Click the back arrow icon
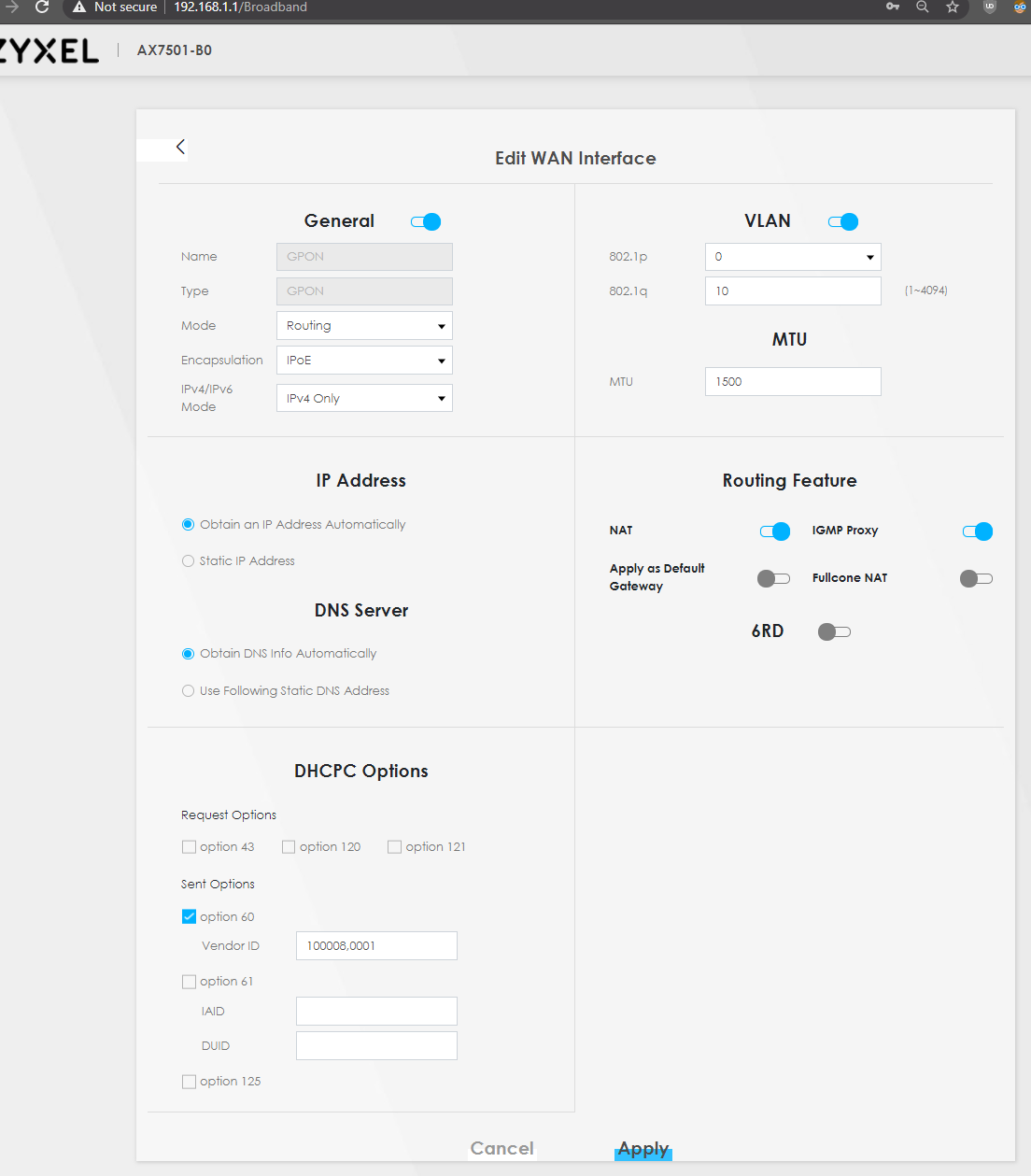The image size is (1031, 1176). (180, 147)
